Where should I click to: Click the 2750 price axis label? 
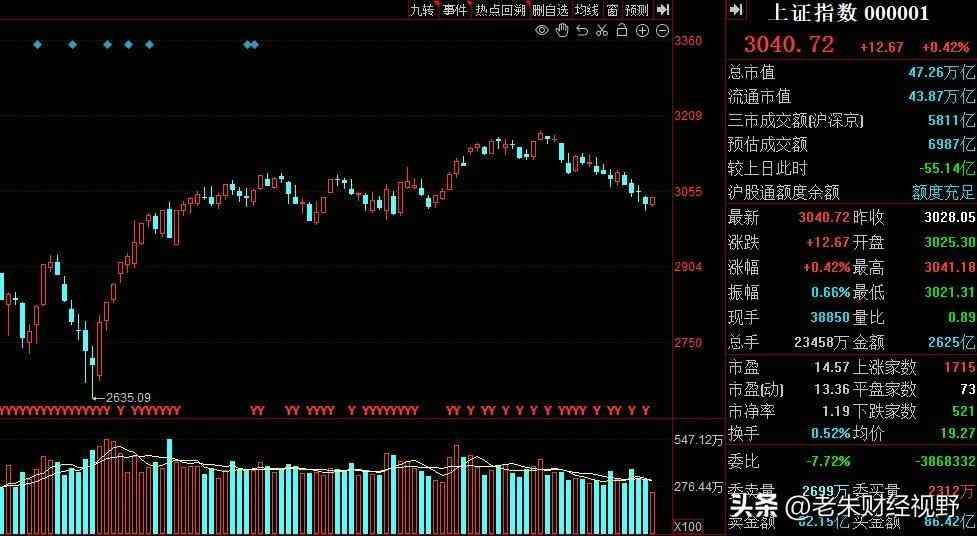[x=688, y=343]
